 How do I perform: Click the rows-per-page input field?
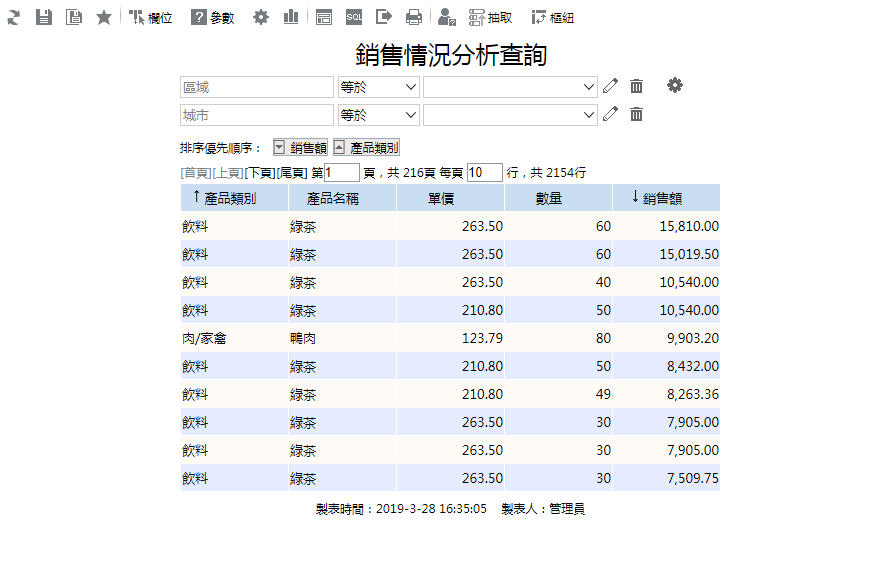click(484, 173)
